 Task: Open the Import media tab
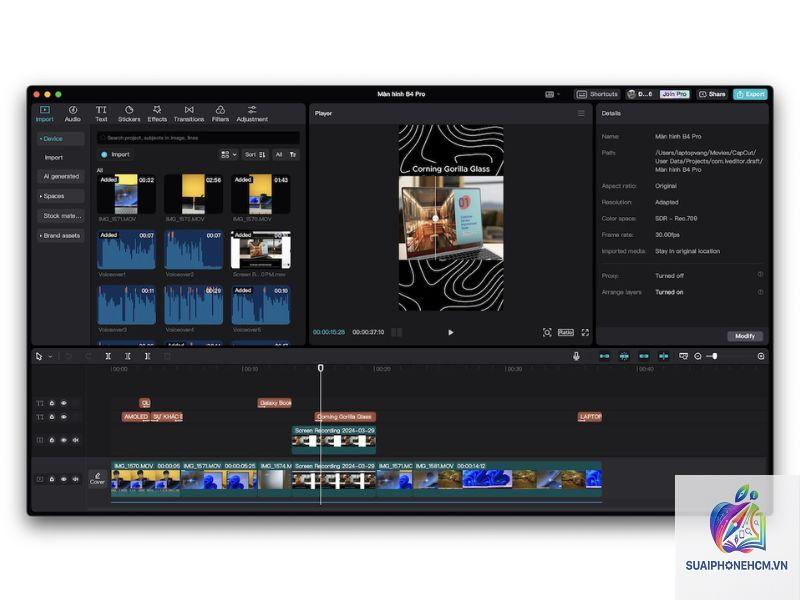pos(44,113)
